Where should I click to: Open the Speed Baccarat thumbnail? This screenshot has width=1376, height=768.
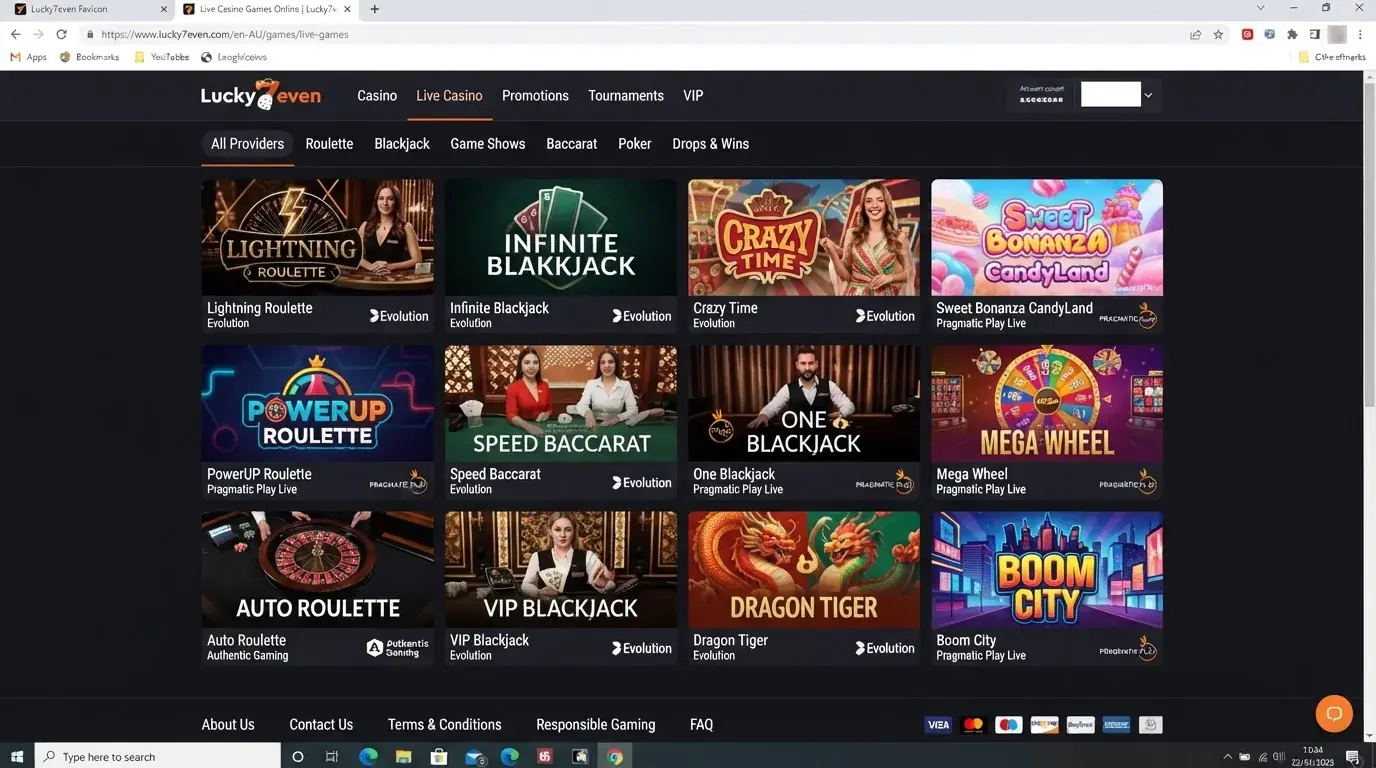(x=561, y=403)
